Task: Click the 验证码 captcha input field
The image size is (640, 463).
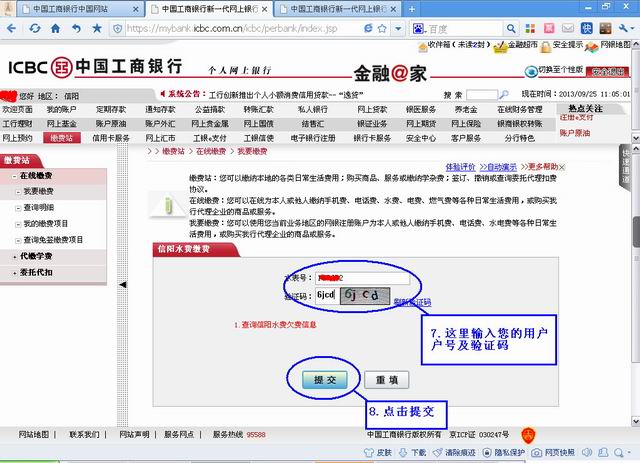Action: click(324, 296)
